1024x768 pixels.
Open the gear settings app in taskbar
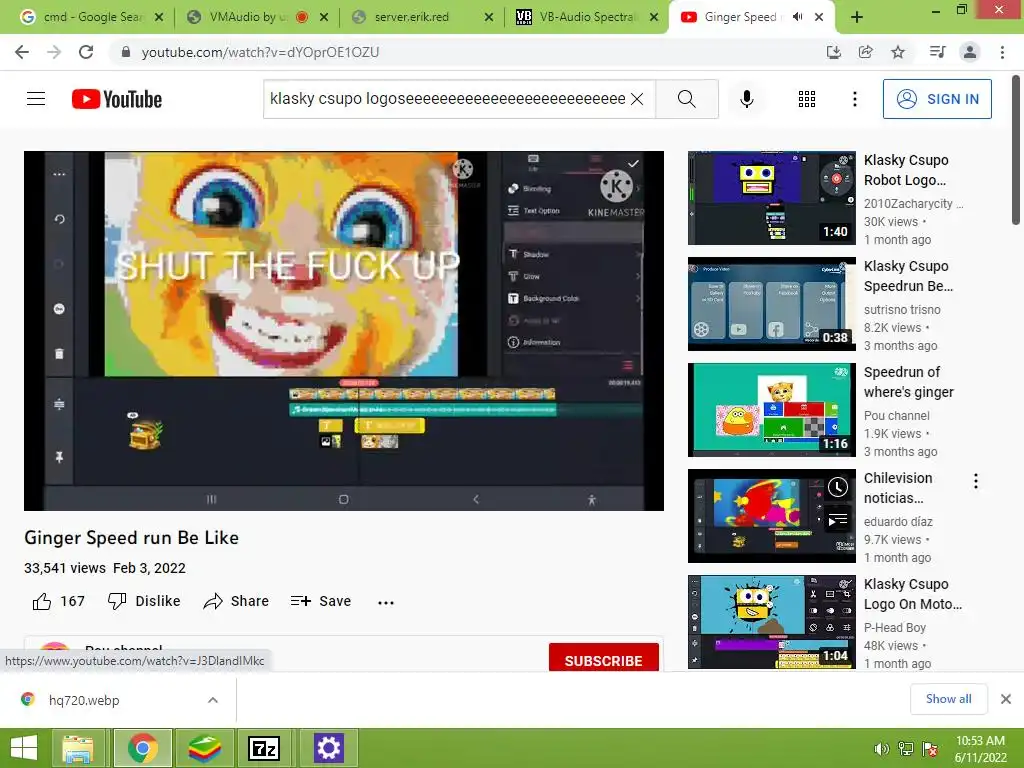328,748
